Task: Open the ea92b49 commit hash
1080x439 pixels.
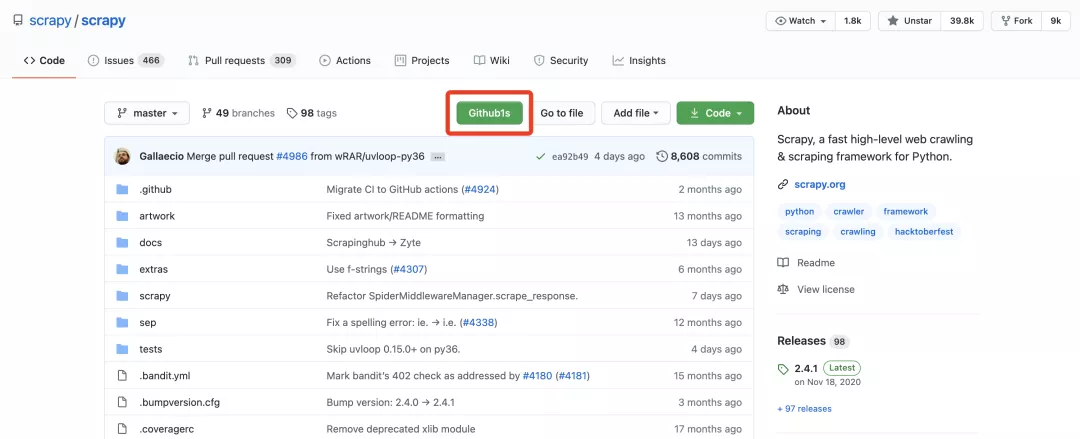Action: (570, 157)
